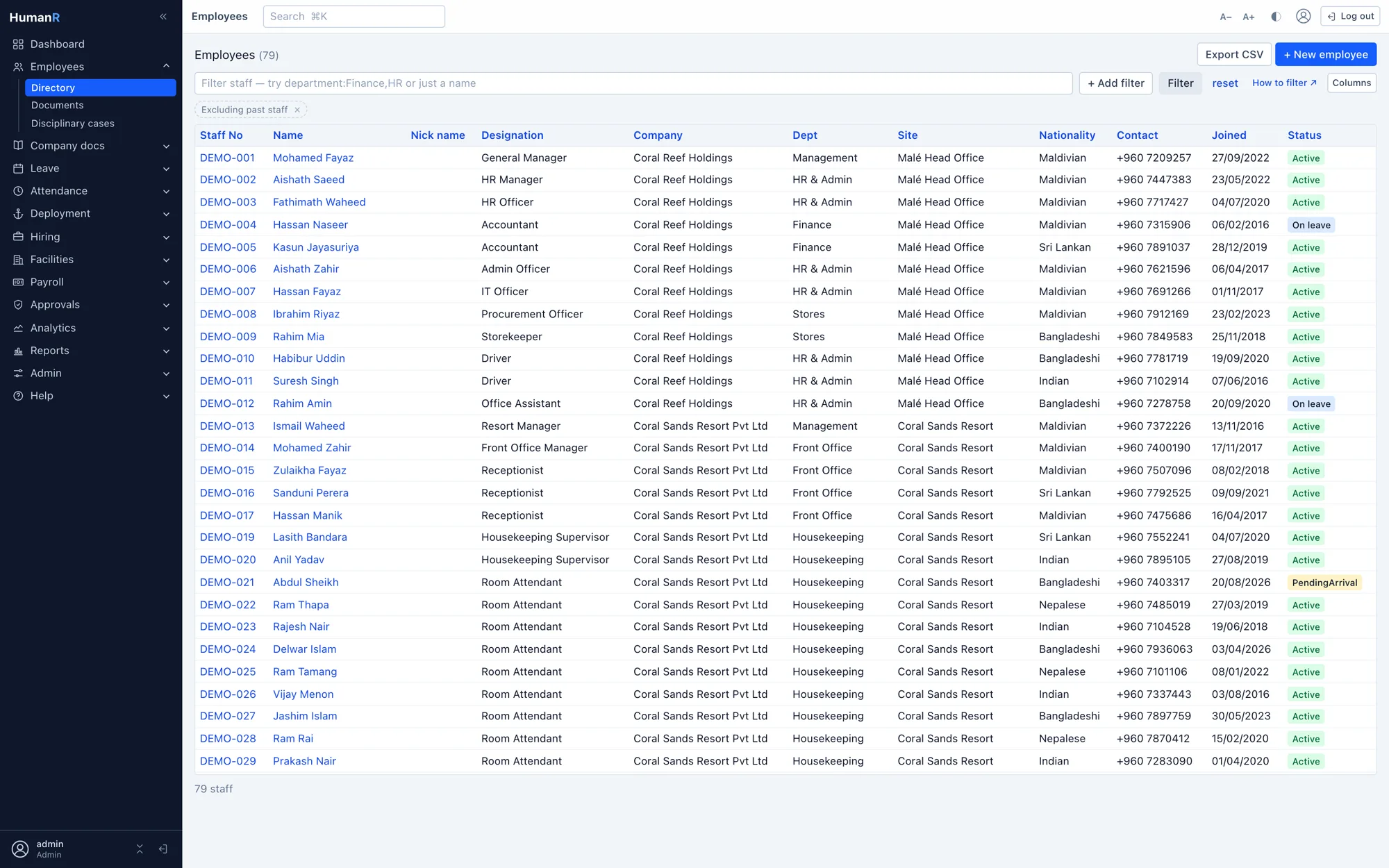This screenshot has width=1389, height=868.
Task: Open the How to filter link
Action: [x=1284, y=83]
